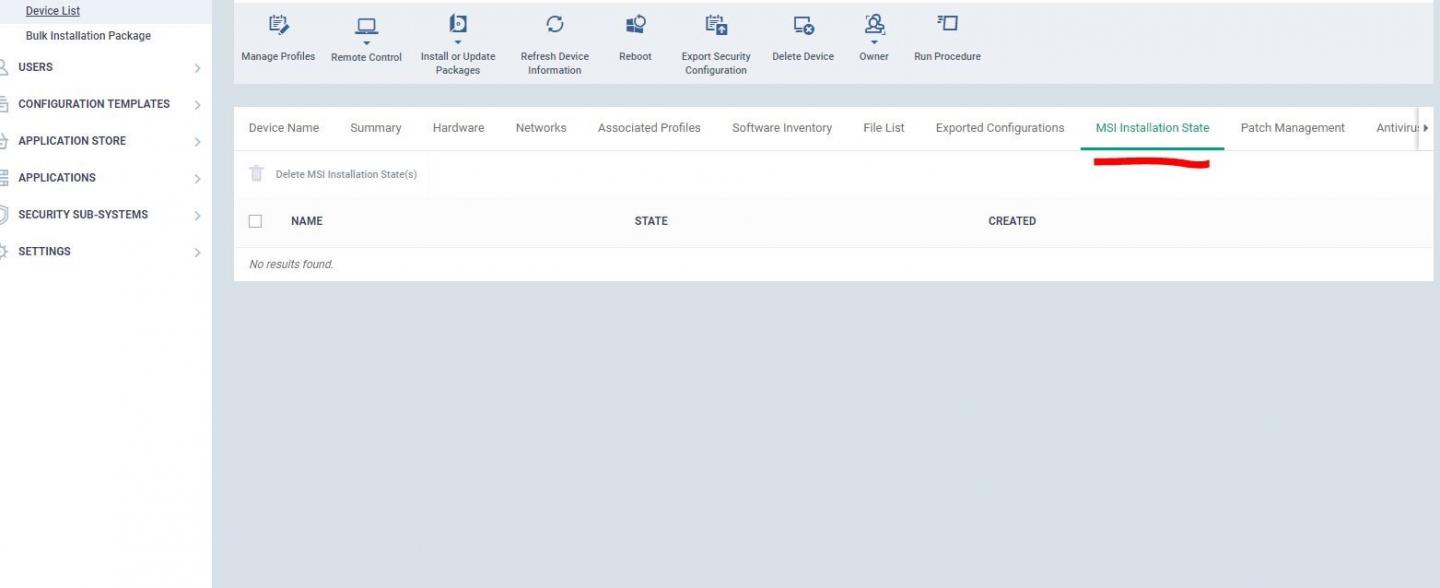Expand the Applications chevron
1440x588 pixels.
197,179
